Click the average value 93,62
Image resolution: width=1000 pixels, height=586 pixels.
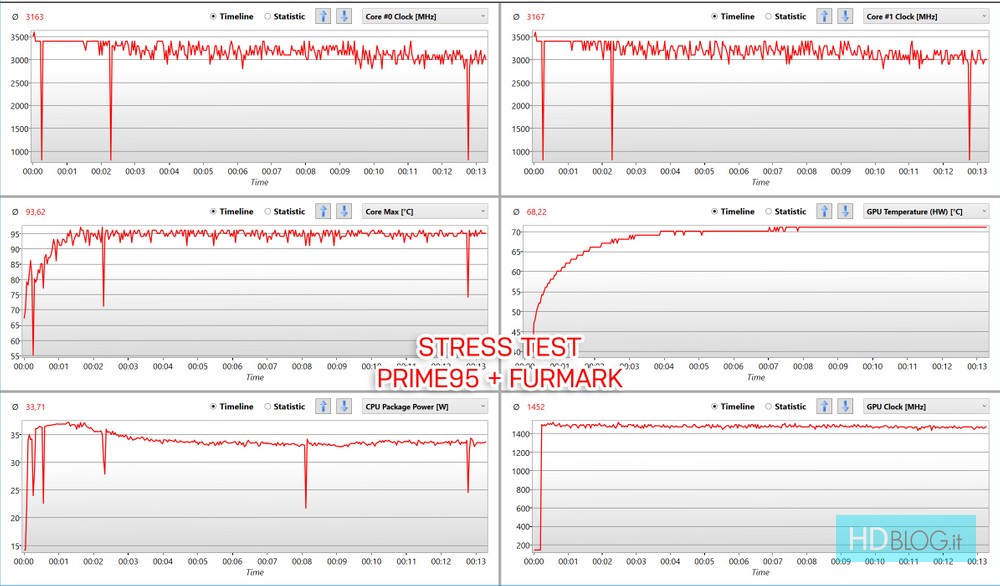(x=36, y=212)
